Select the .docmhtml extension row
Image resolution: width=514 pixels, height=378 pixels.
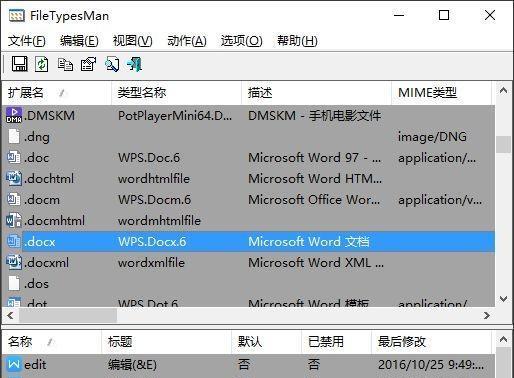point(248,220)
